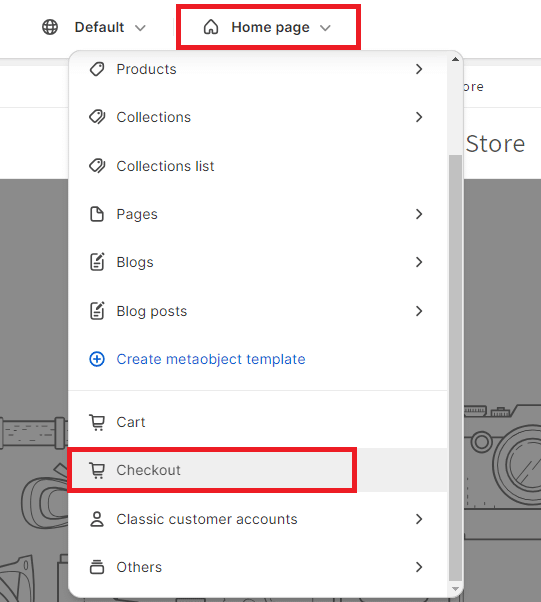Click the Blog posts edit-note icon
The height and width of the screenshot is (602, 541).
point(97,311)
